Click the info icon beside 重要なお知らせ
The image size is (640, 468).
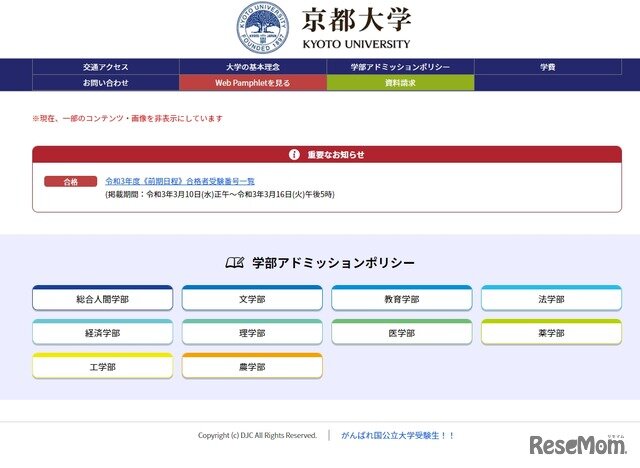(294, 155)
